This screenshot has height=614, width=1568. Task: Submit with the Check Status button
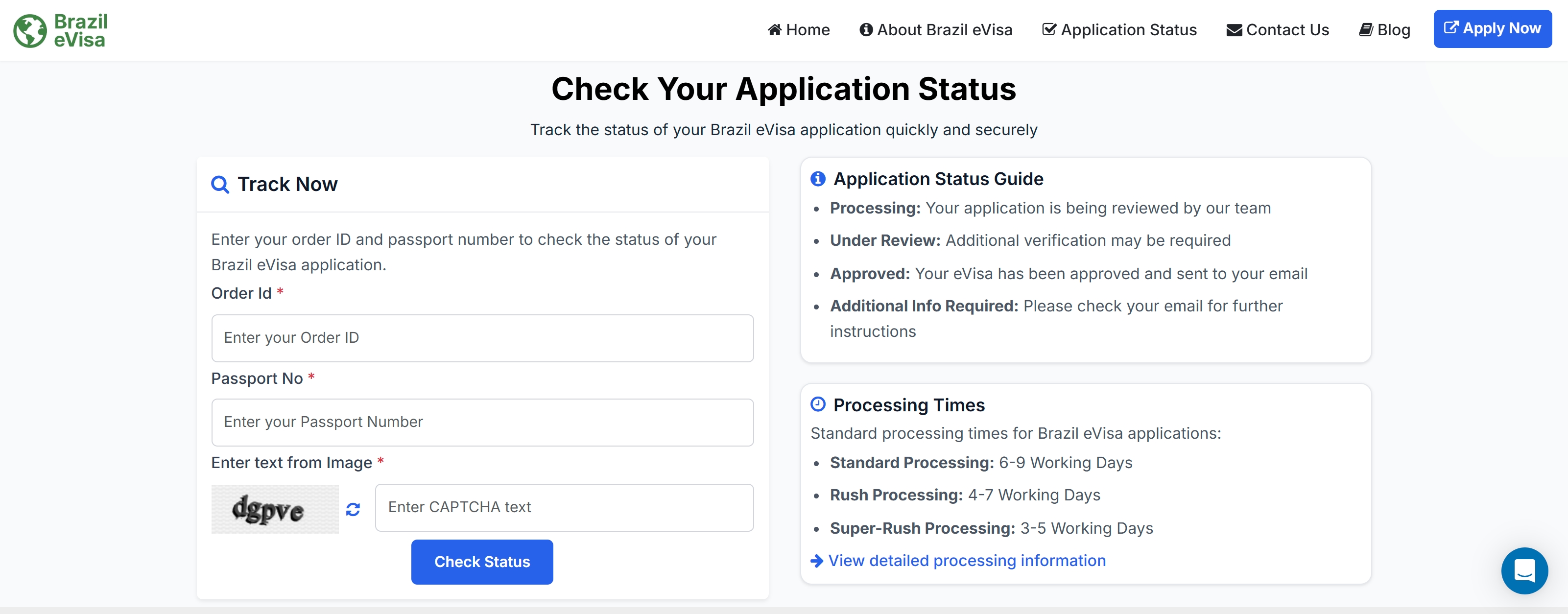[x=481, y=562]
